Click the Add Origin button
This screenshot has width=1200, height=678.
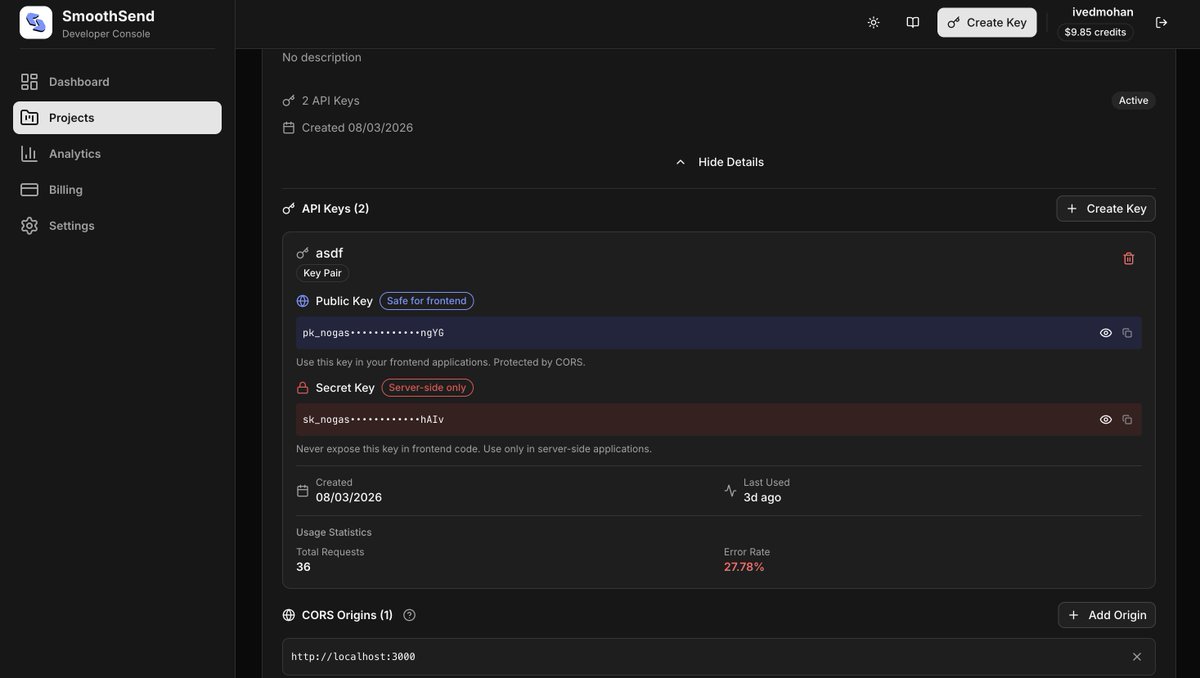click(x=1107, y=615)
